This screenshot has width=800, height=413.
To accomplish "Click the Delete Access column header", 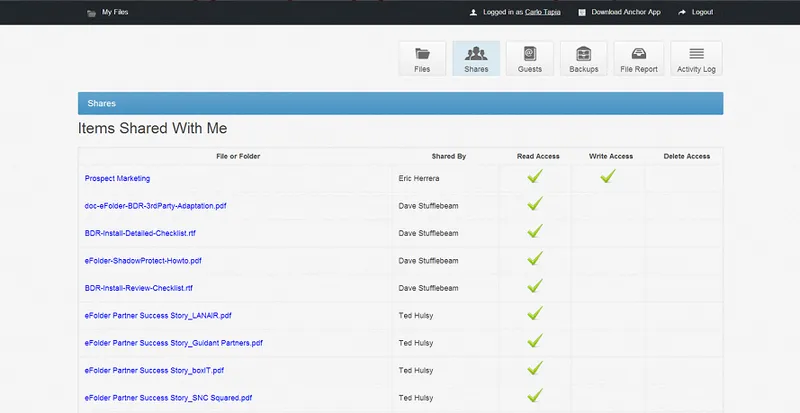I will pyautogui.click(x=687, y=156).
